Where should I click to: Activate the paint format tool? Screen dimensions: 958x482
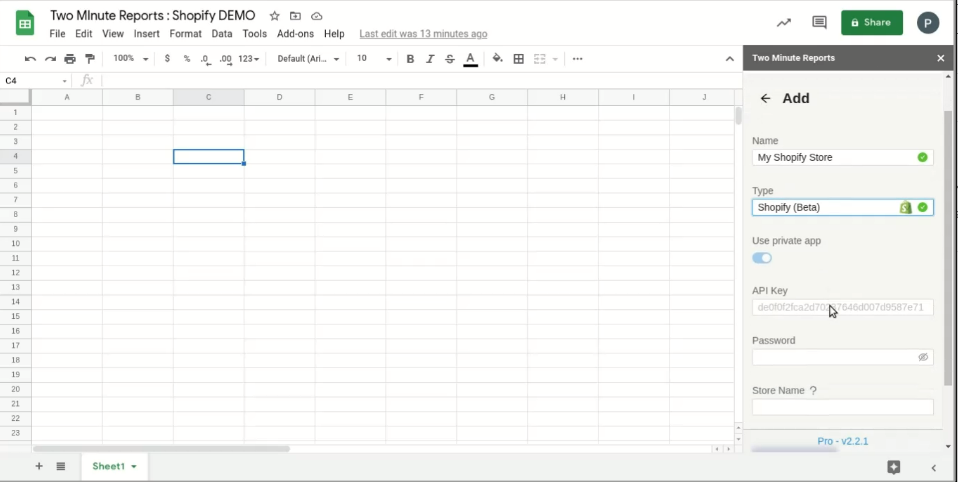click(90, 59)
